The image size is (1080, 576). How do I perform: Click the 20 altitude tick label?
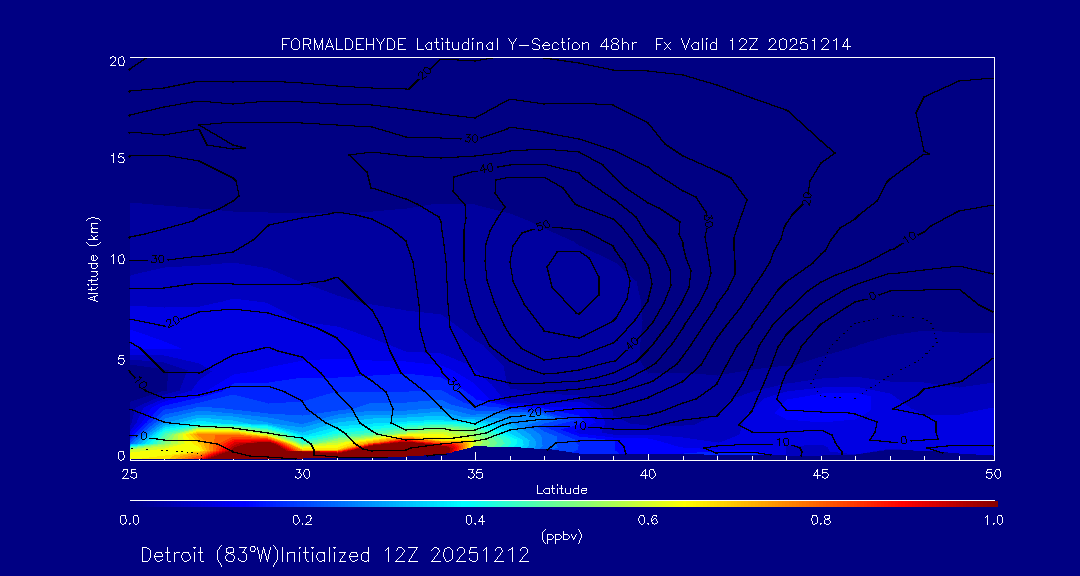pyautogui.click(x=115, y=61)
